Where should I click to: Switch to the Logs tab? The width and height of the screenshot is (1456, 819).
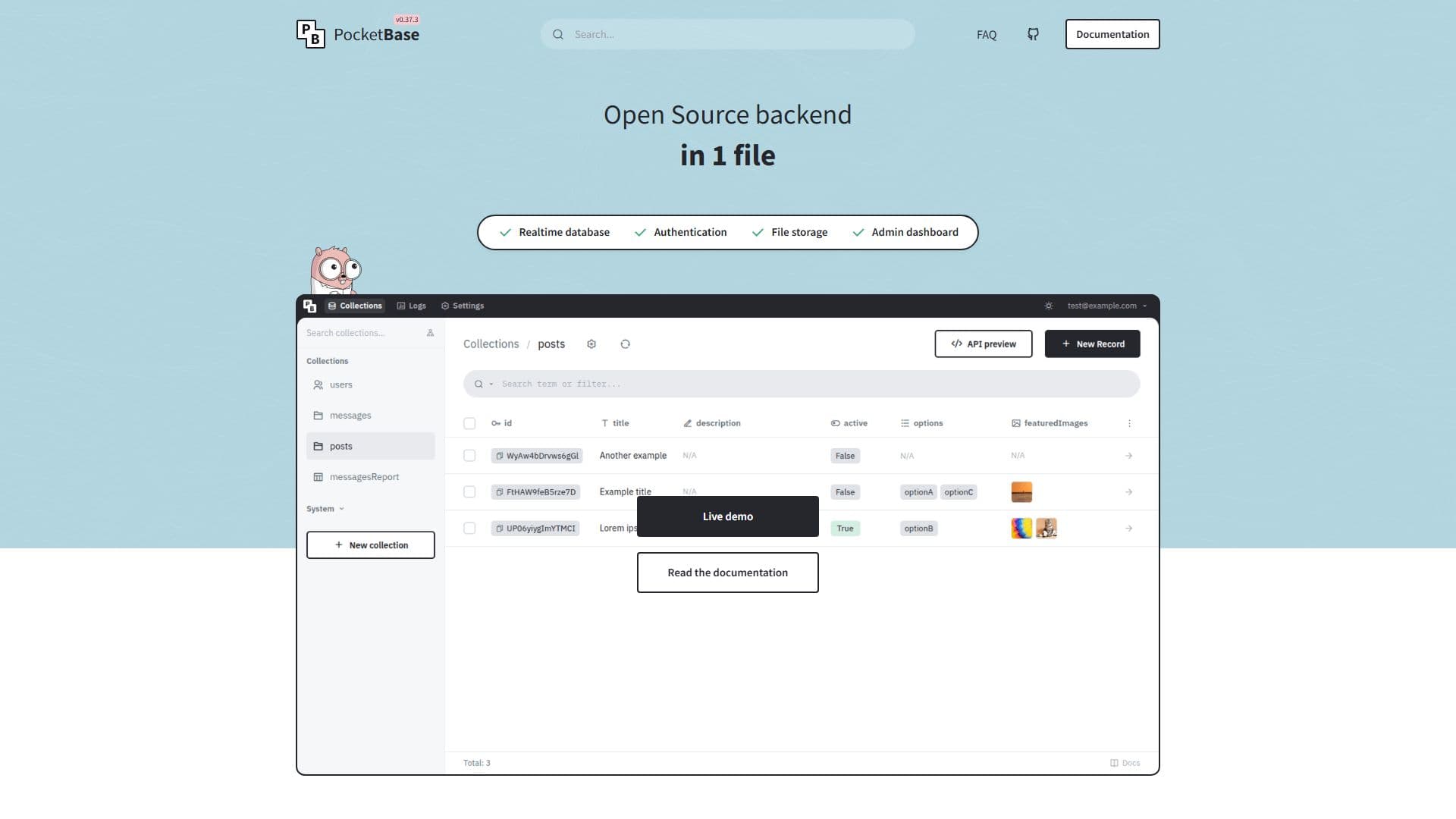coord(412,306)
